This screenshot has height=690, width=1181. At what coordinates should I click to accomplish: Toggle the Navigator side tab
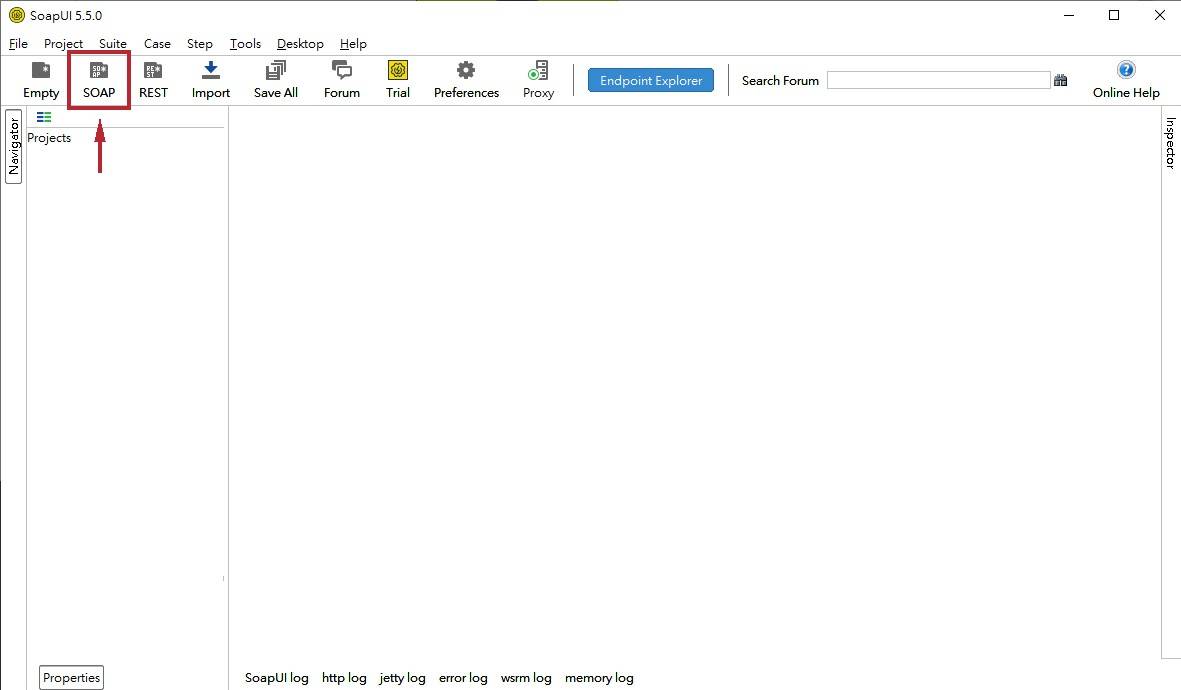coord(14,146)
